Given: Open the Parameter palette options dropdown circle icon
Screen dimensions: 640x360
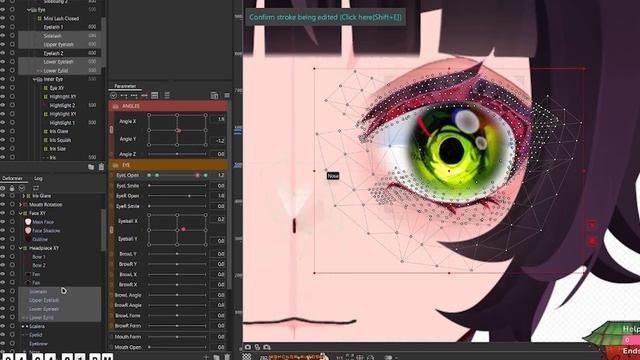Looking at the screenshot, I should (x=113, y=96).
